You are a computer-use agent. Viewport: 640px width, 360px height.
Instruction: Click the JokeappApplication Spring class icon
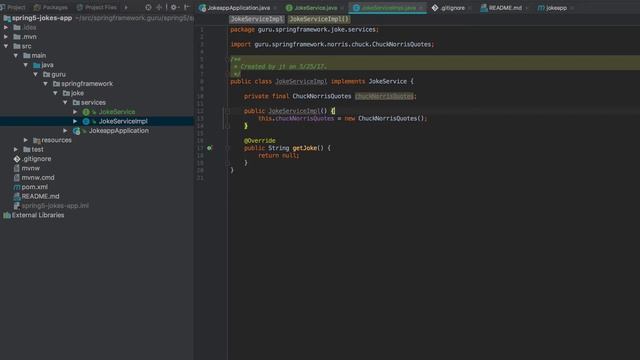pyautogui.click(x=76, y=131)
